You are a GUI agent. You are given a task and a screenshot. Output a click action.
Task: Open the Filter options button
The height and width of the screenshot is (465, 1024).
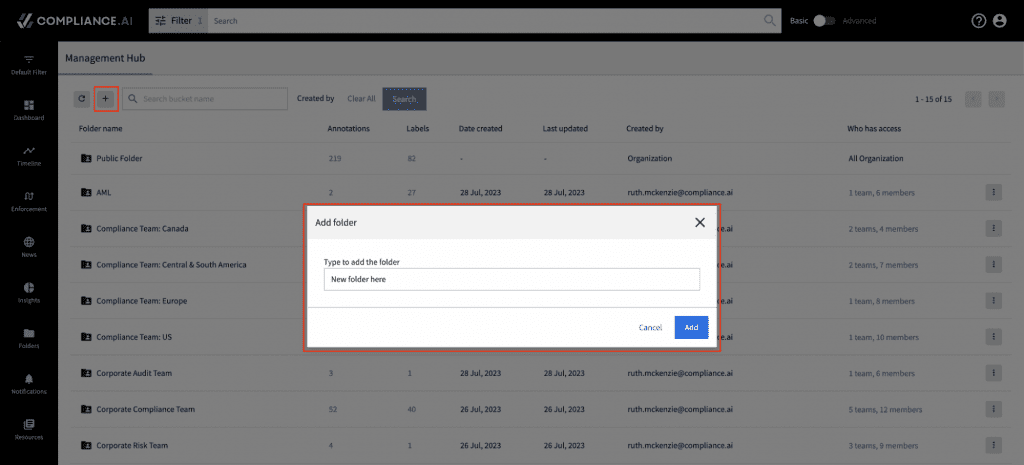click(x=178, y=21)
